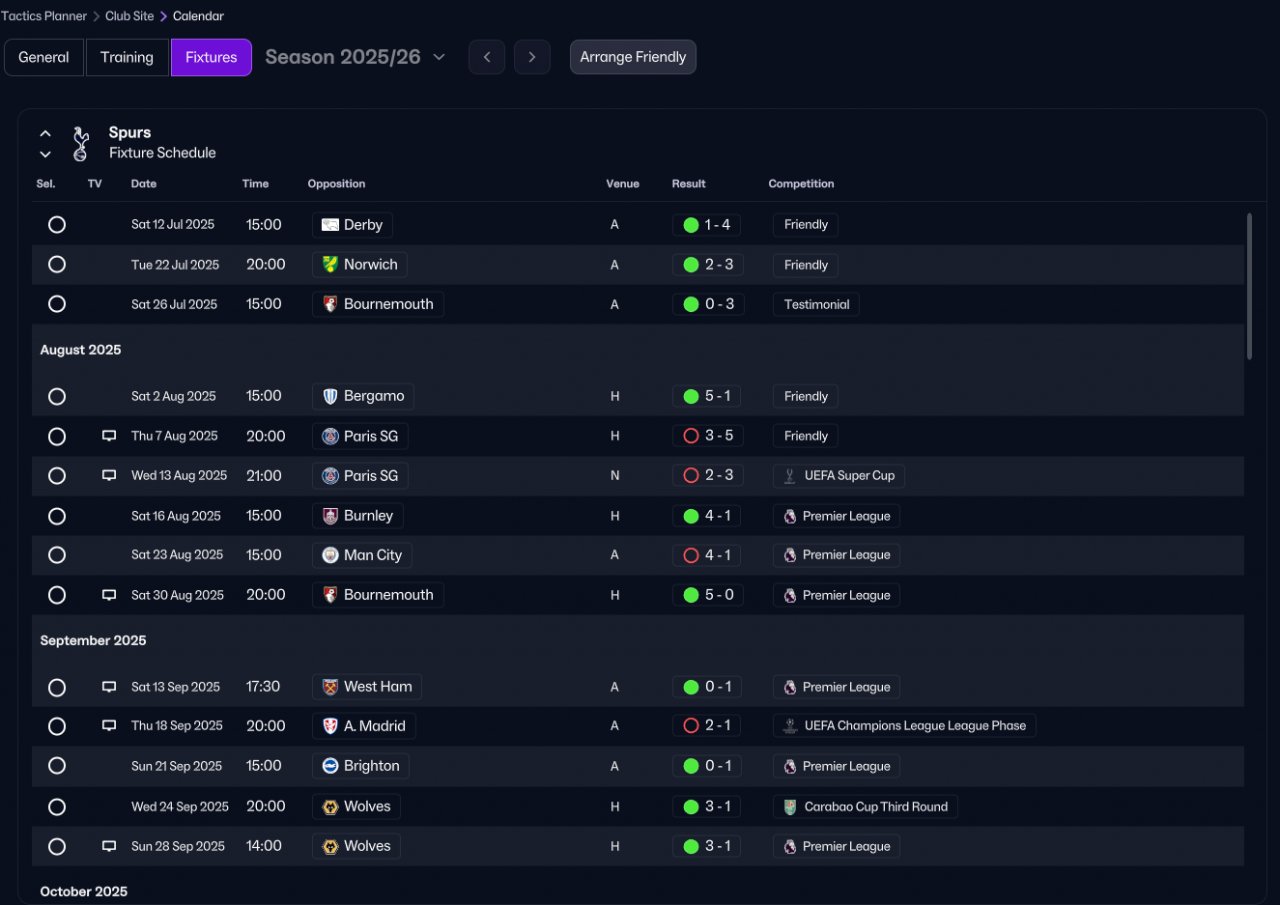
Task: Click the Testimonial competition tag
Action: (x=816, y=304)
